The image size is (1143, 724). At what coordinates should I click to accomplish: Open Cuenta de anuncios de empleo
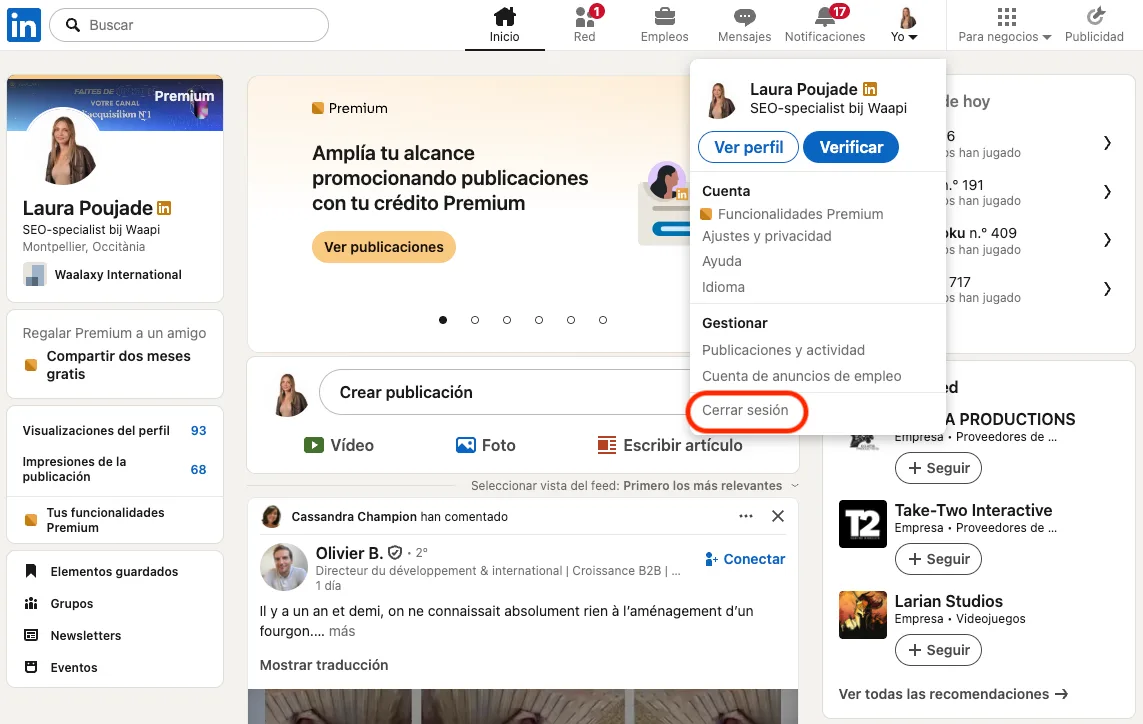[x=802, y=376]
